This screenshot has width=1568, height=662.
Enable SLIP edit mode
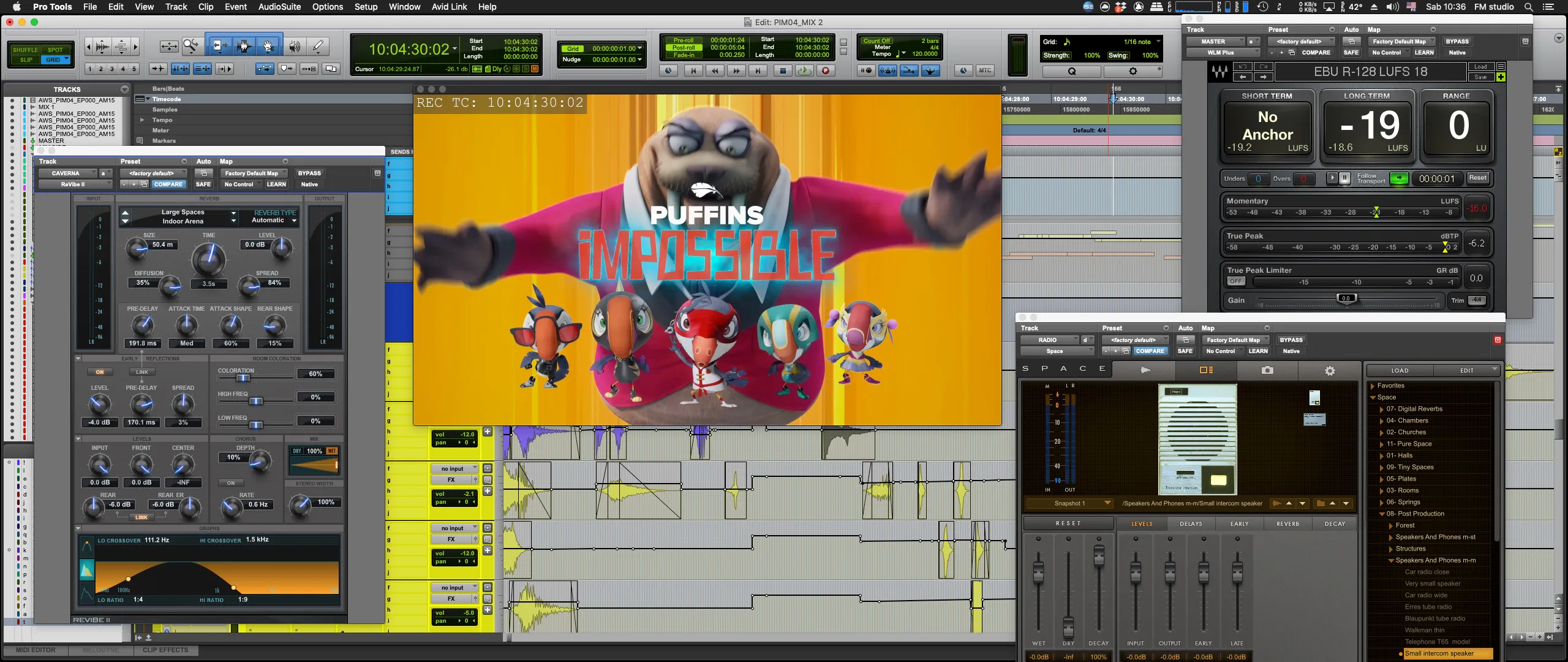click(x=26, y=59)
